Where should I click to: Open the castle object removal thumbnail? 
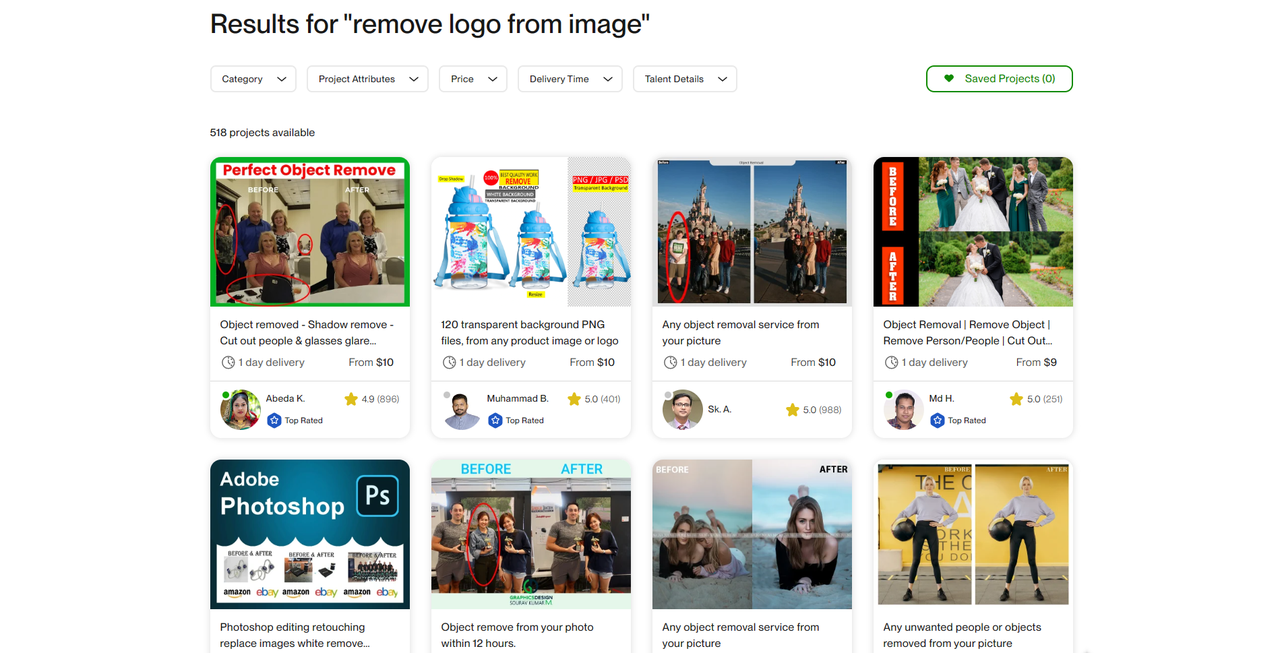pyautogui.click(x=752, y=232)
